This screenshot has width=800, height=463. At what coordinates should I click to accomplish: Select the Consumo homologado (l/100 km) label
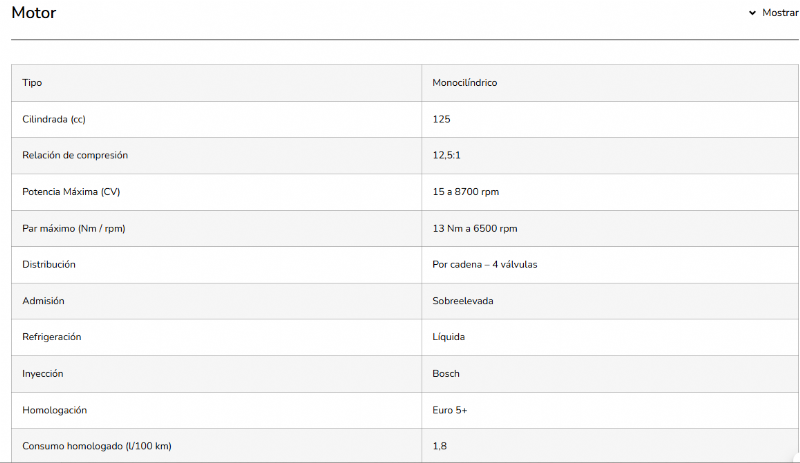pyautogui.click(x=104, y=445)
